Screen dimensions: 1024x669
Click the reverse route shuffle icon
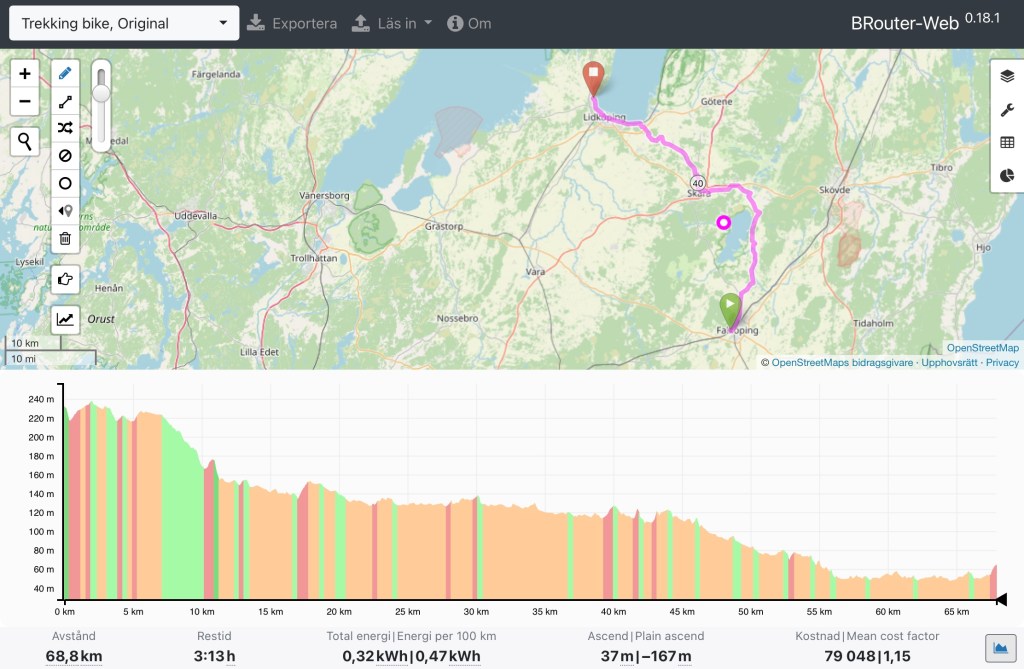pyautogui.click(x=65, y=128)
